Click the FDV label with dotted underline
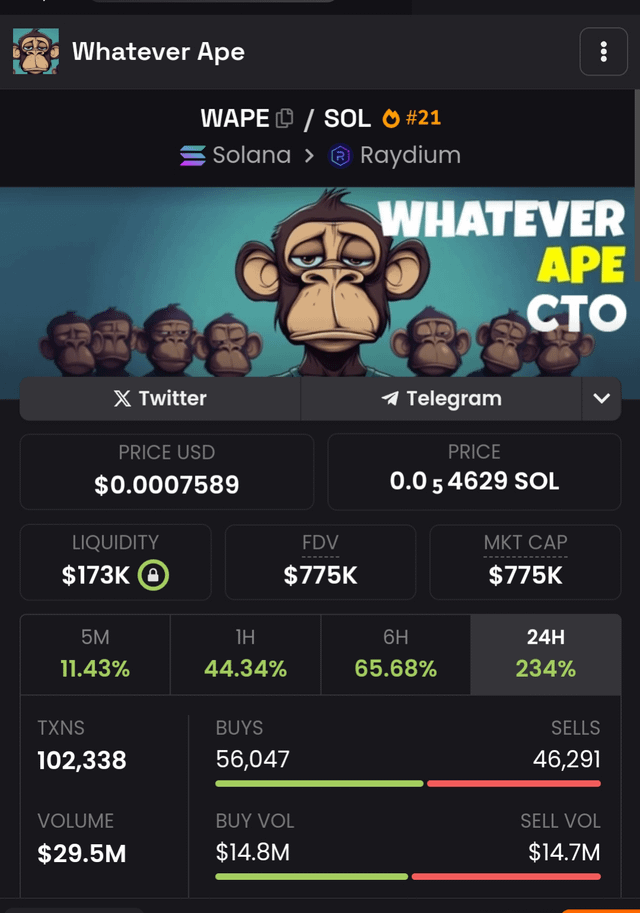This screenshot has height=913, width=640. pos(320,543)
